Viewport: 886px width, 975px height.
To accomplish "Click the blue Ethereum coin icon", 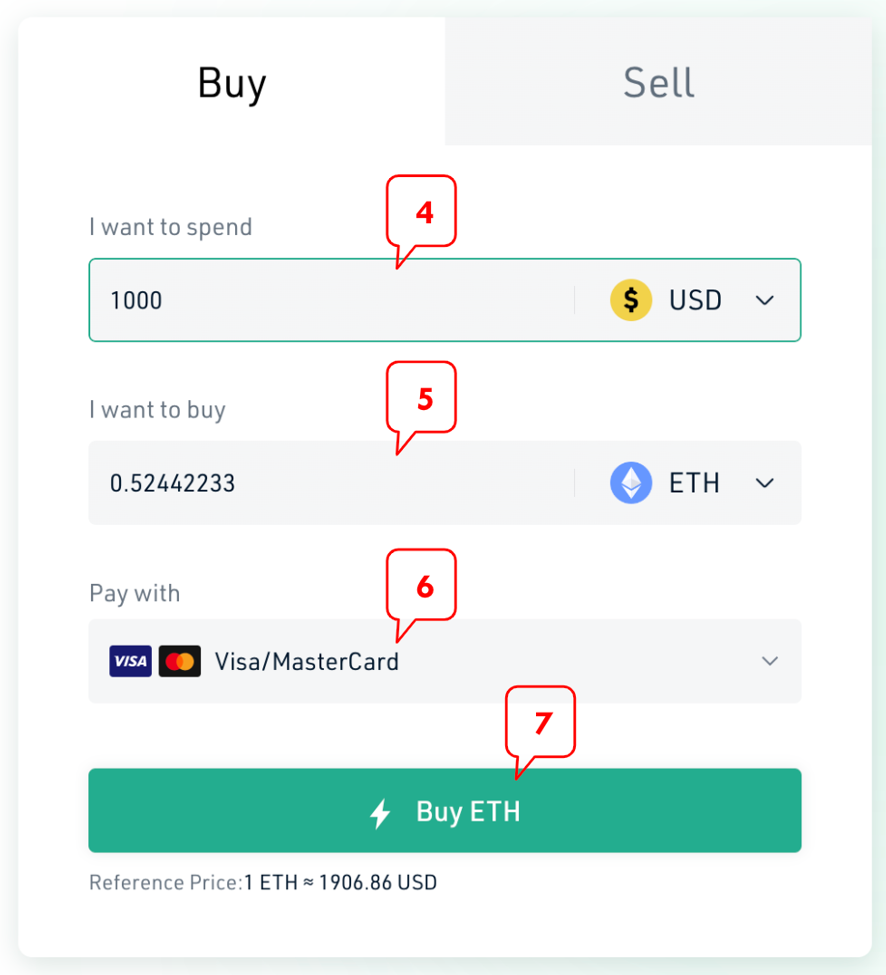I will point(630,483).
